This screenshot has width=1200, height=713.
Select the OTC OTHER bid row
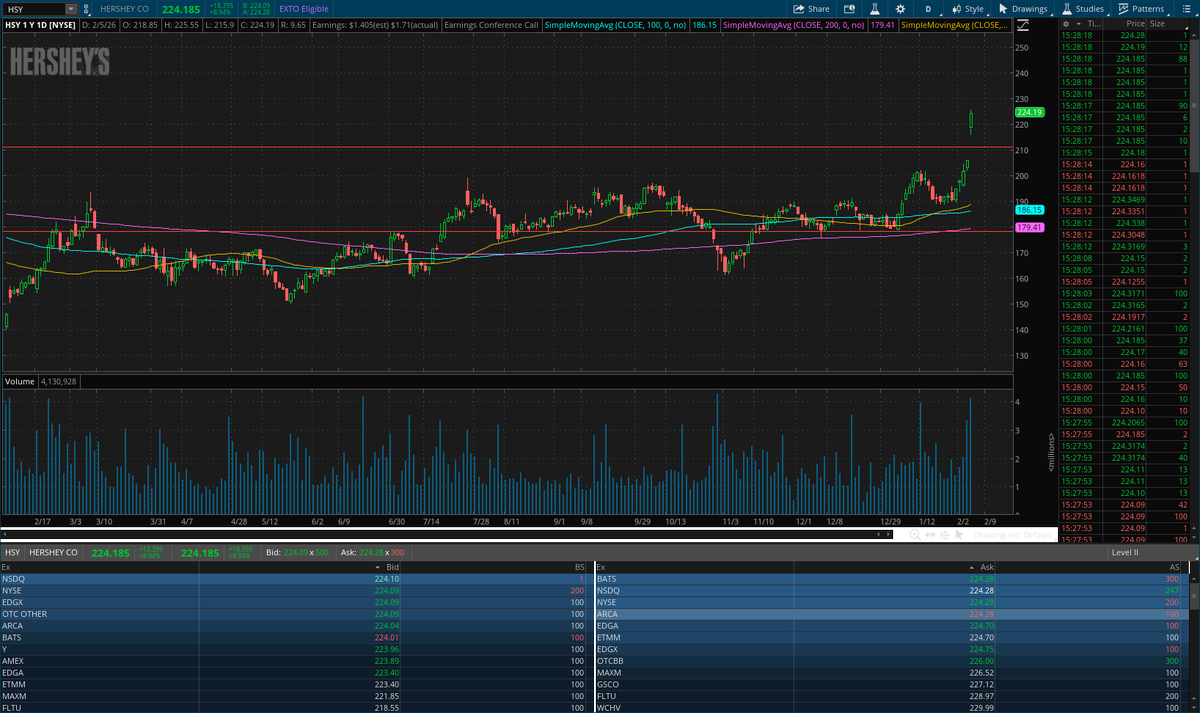295,613
